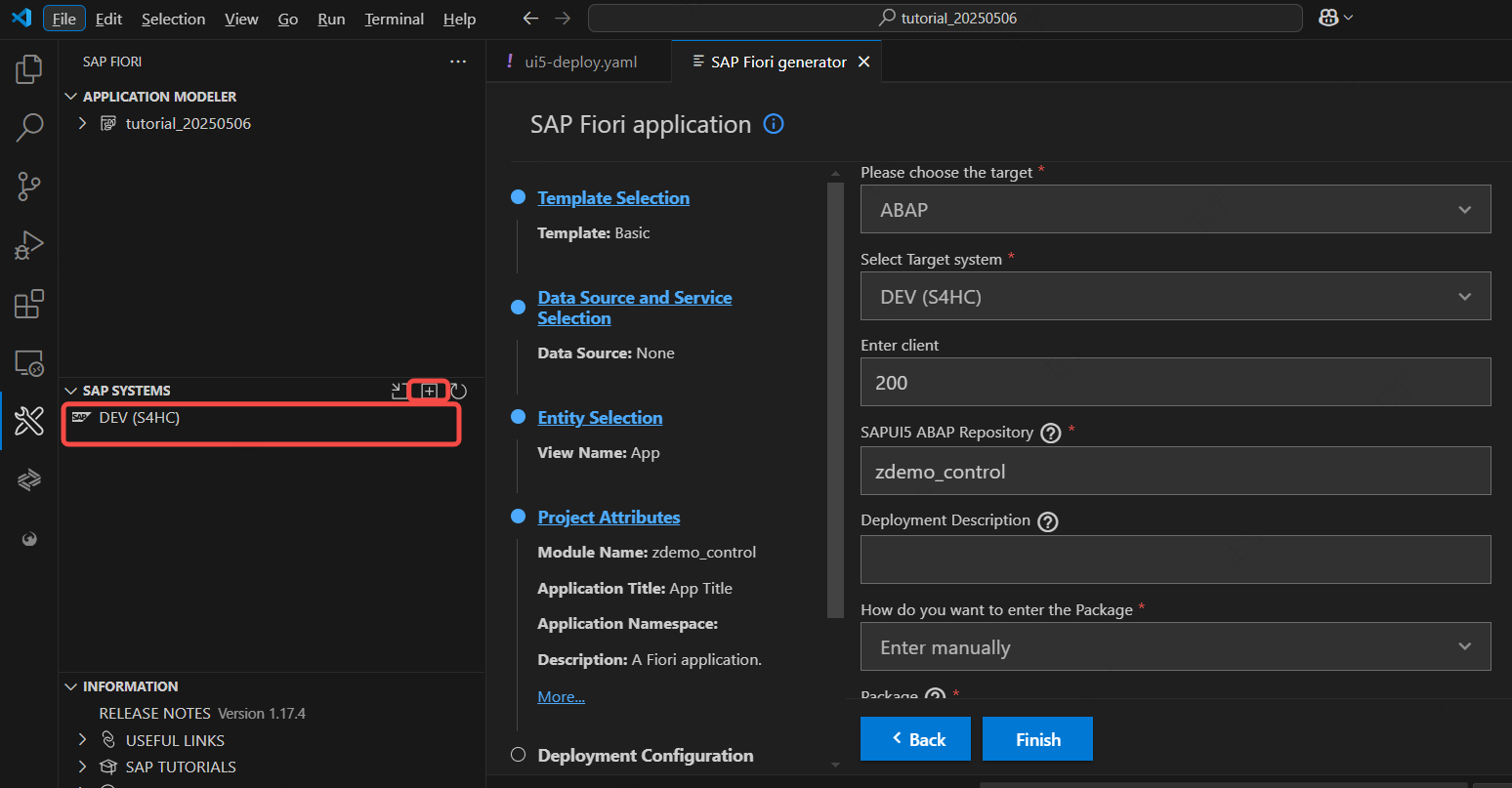This screenshot has height=788, width=1512.
Task: Open the Entity Selection step link
Action: click(x=600, y=418)
